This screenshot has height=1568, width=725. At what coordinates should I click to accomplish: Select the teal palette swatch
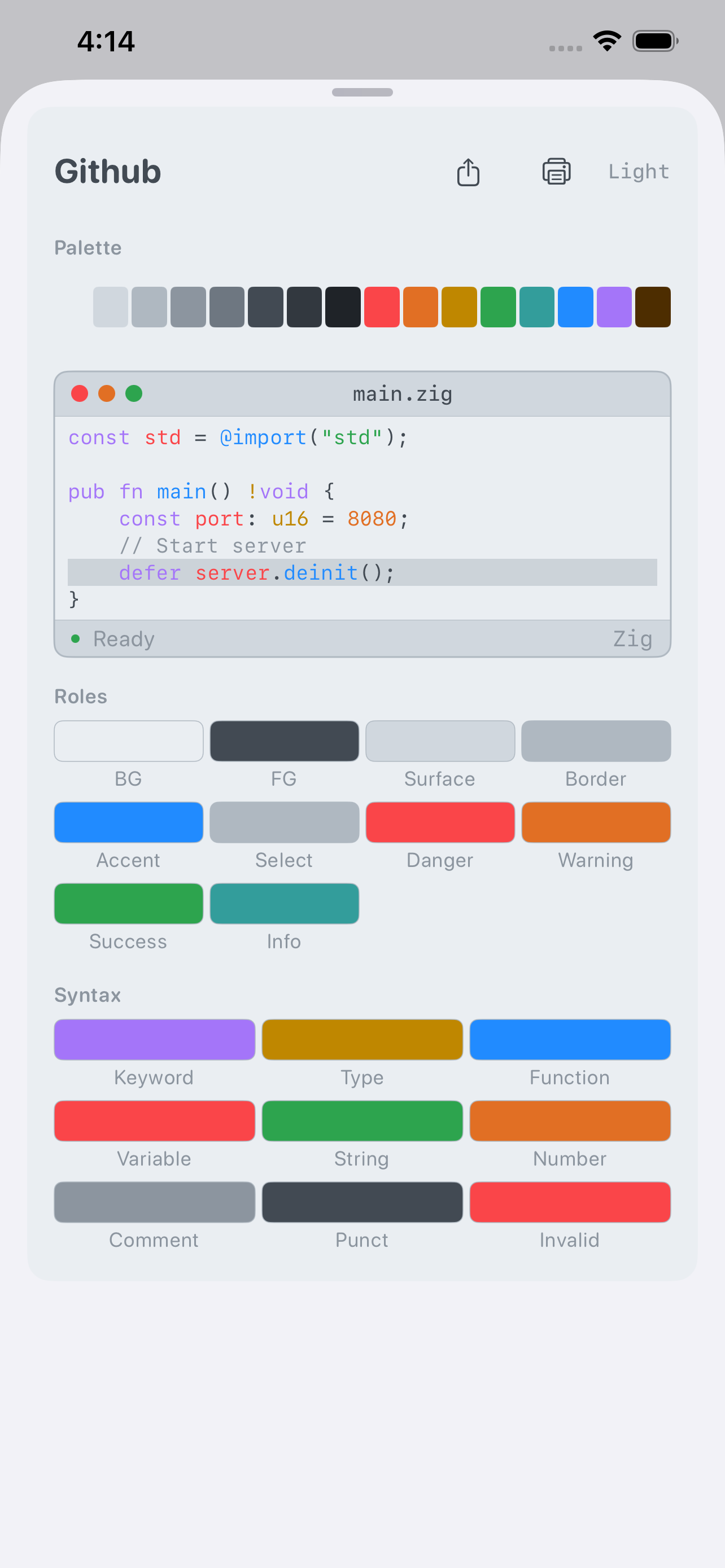click(537, 308)
